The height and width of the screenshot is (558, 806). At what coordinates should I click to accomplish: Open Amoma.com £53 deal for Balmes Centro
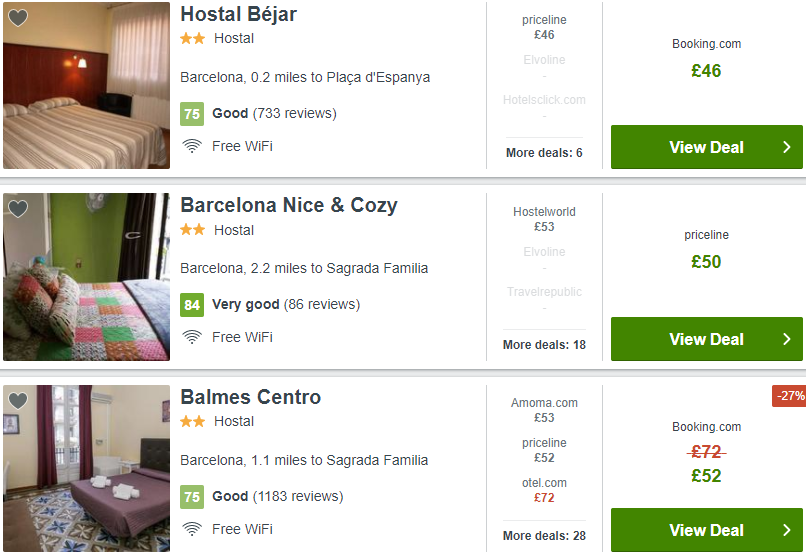pos(544,410)
